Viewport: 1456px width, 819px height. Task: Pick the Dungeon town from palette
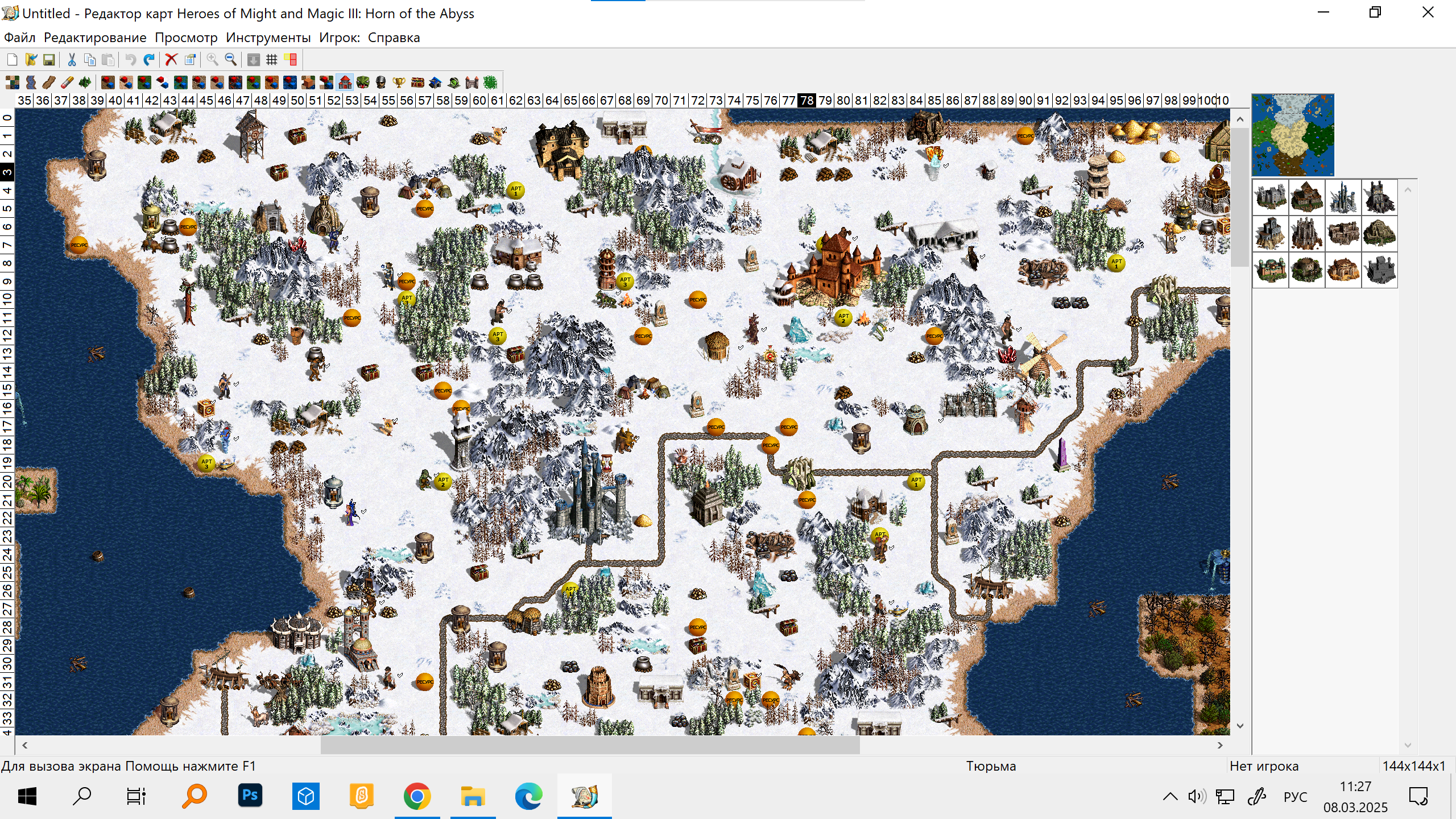pyautogui.click(x=1307, y=233)
